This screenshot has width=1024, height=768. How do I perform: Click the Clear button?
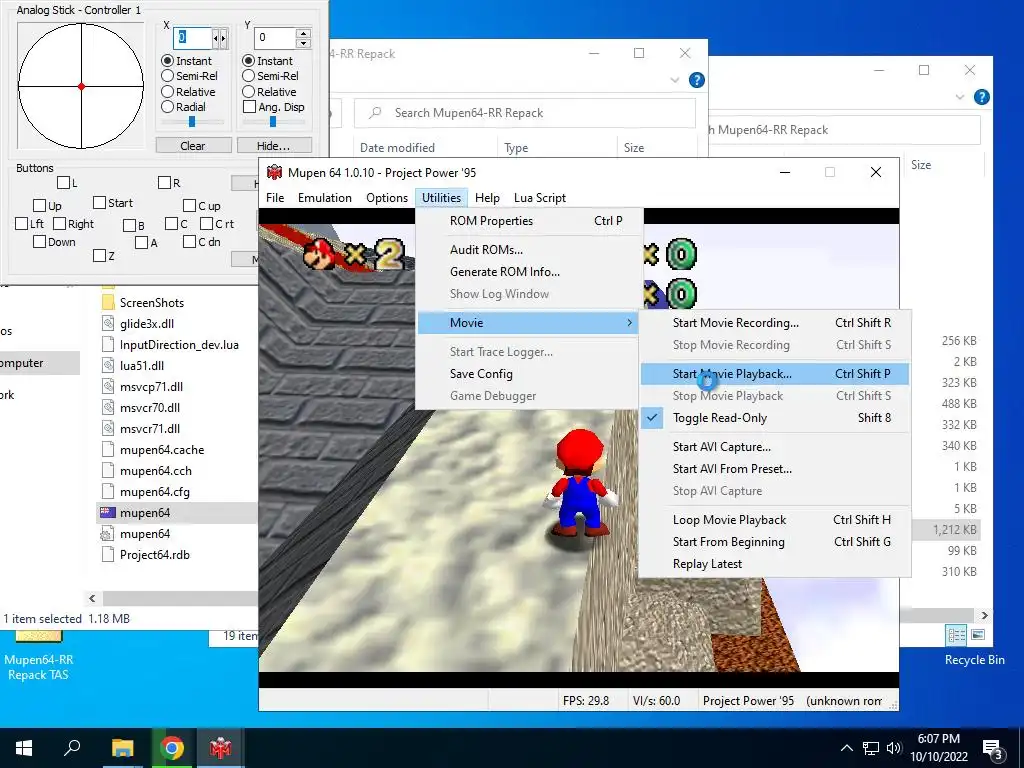pos(193,146)
